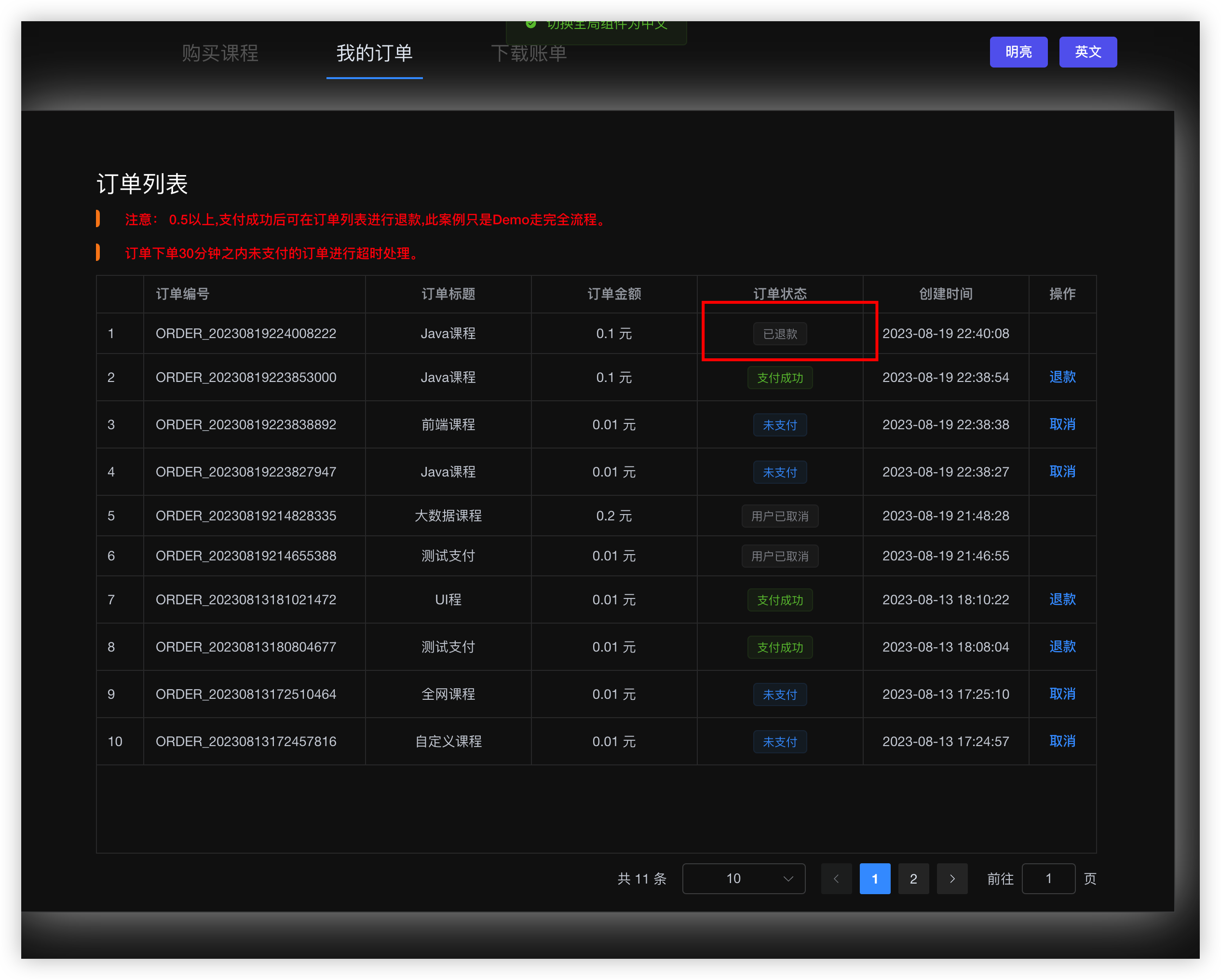The width and height of the screenshot is (1221, 980).
Task: Cancel the 自定义课程 order
Action: 1062,741
